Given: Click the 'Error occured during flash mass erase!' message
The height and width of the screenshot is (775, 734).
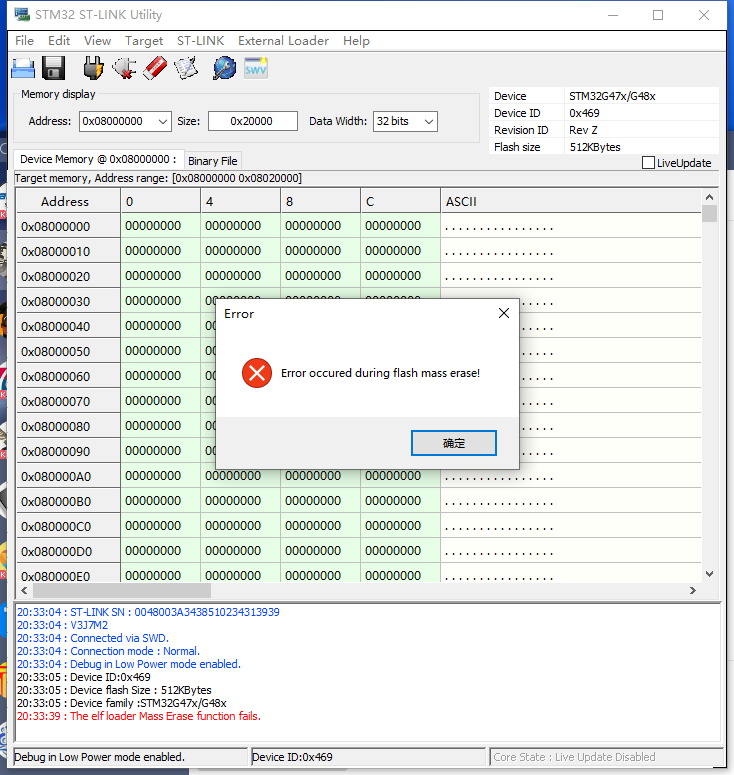Looking at the screenshot, I should pos(381,373).
